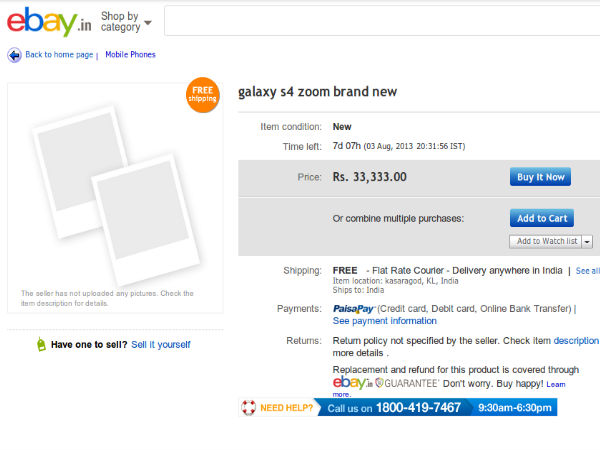The image size is (600, 450).
Task: Click the Sell it yourself link
Action: click(x=160, y=345)
